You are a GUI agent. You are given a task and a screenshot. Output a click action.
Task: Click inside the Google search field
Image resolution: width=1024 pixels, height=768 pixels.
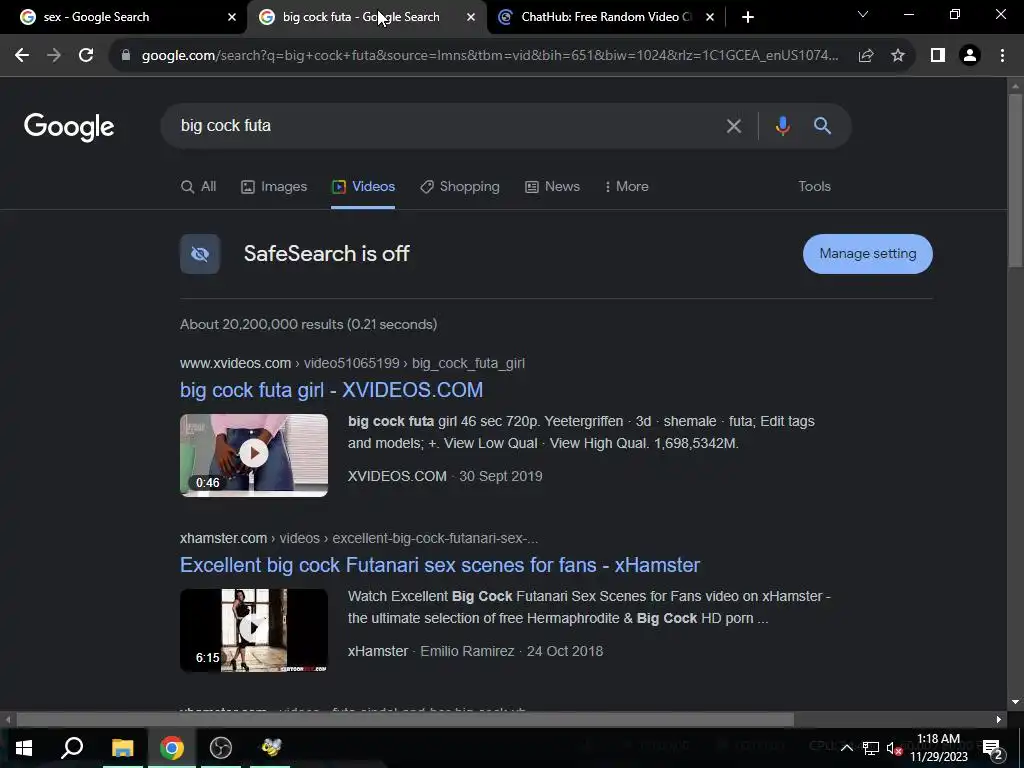point(444,125)
